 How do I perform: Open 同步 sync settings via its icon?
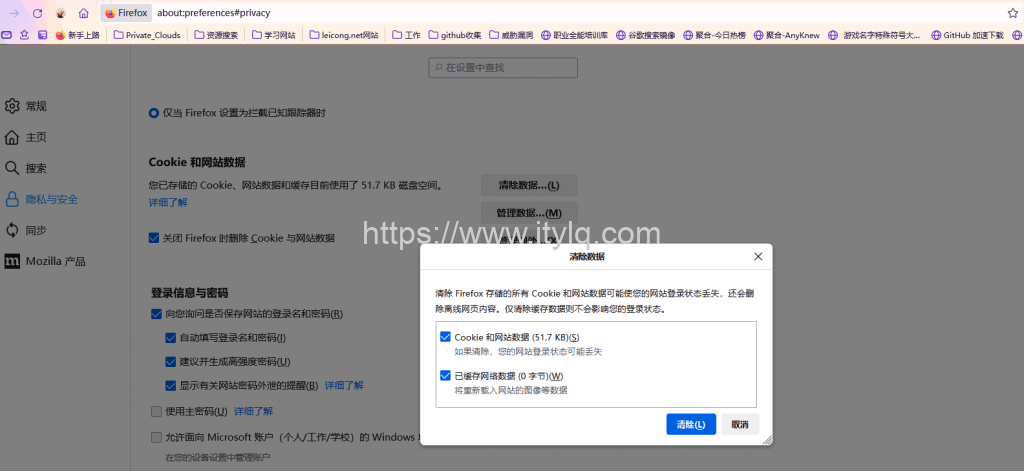coord(12,230)
